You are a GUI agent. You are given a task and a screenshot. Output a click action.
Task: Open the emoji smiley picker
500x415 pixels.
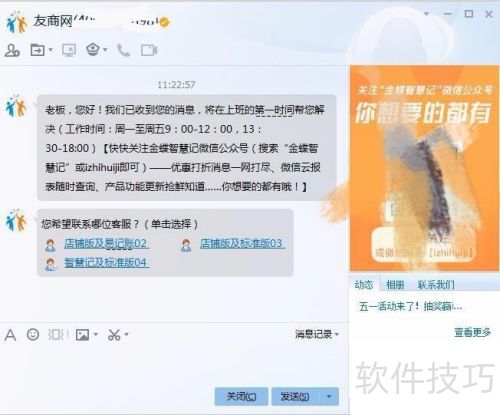[33, 334]
